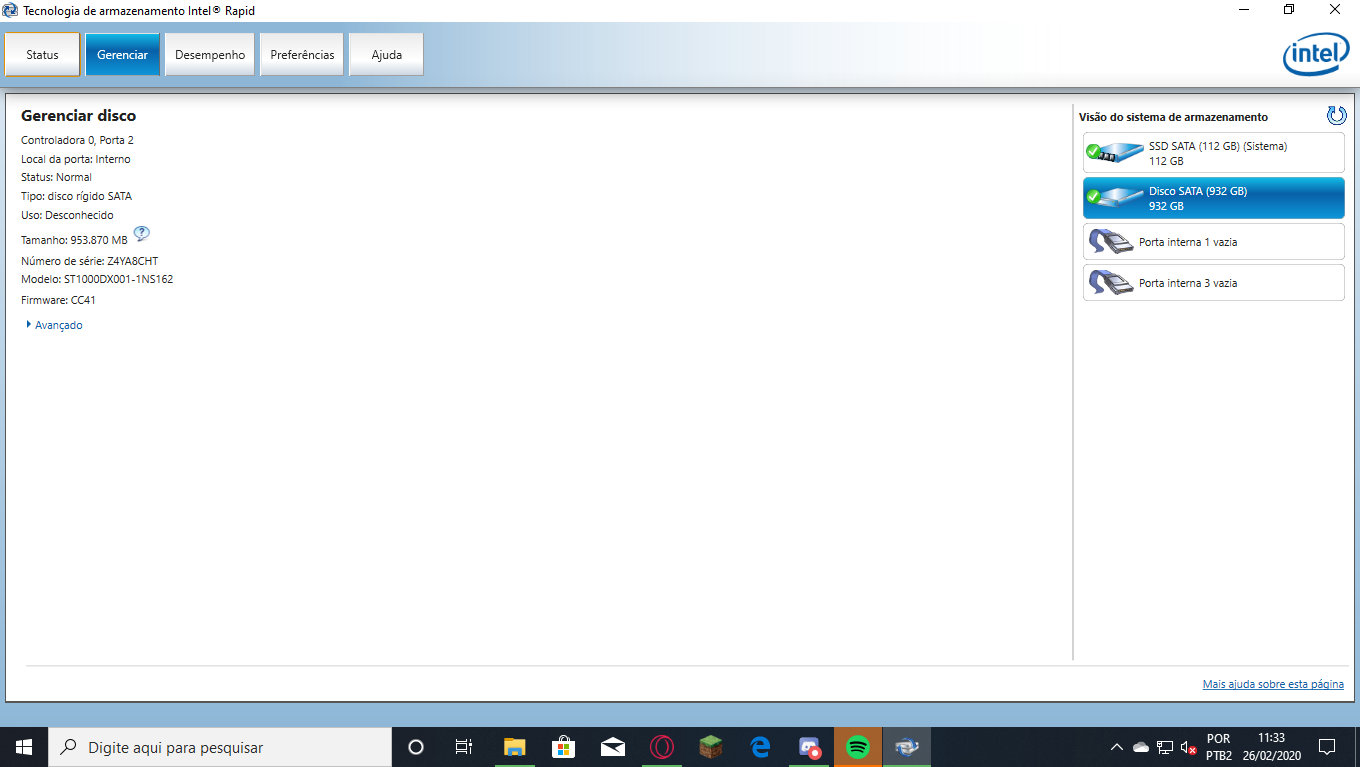Image resolution: width=1360 pixels, height=767 pixels.
Task: Click the POR PTB2 language indicator
Action: (x=1219, y=747)
